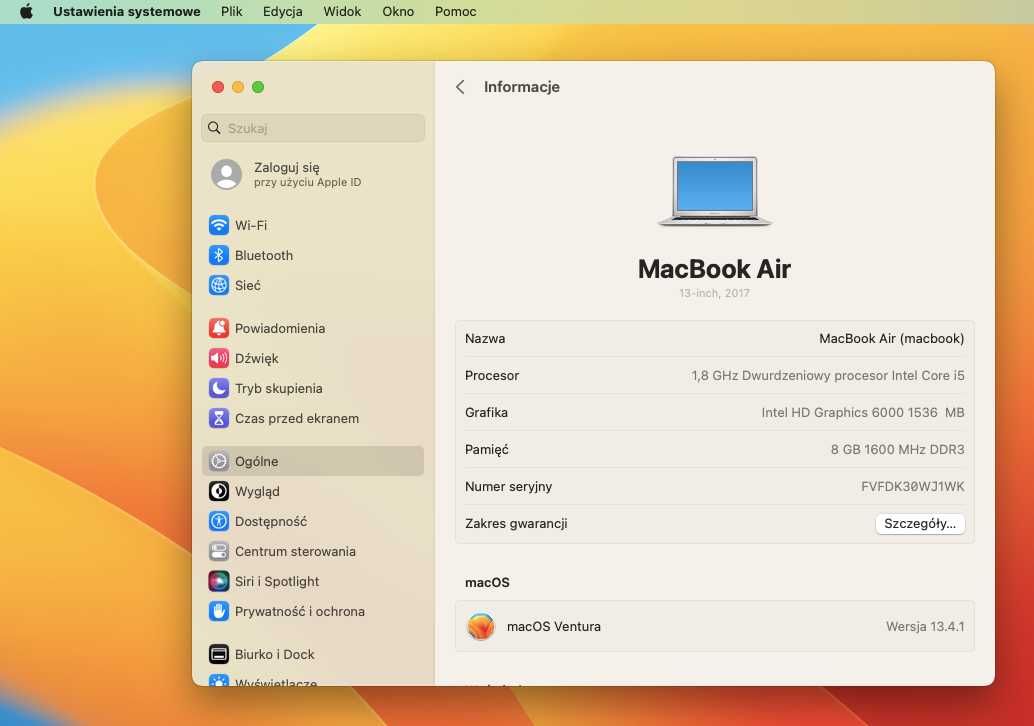Open Prywatność i ochrona hand icon
The image size is (1034, 726).
pyautogui.click(x=219, y=611)
